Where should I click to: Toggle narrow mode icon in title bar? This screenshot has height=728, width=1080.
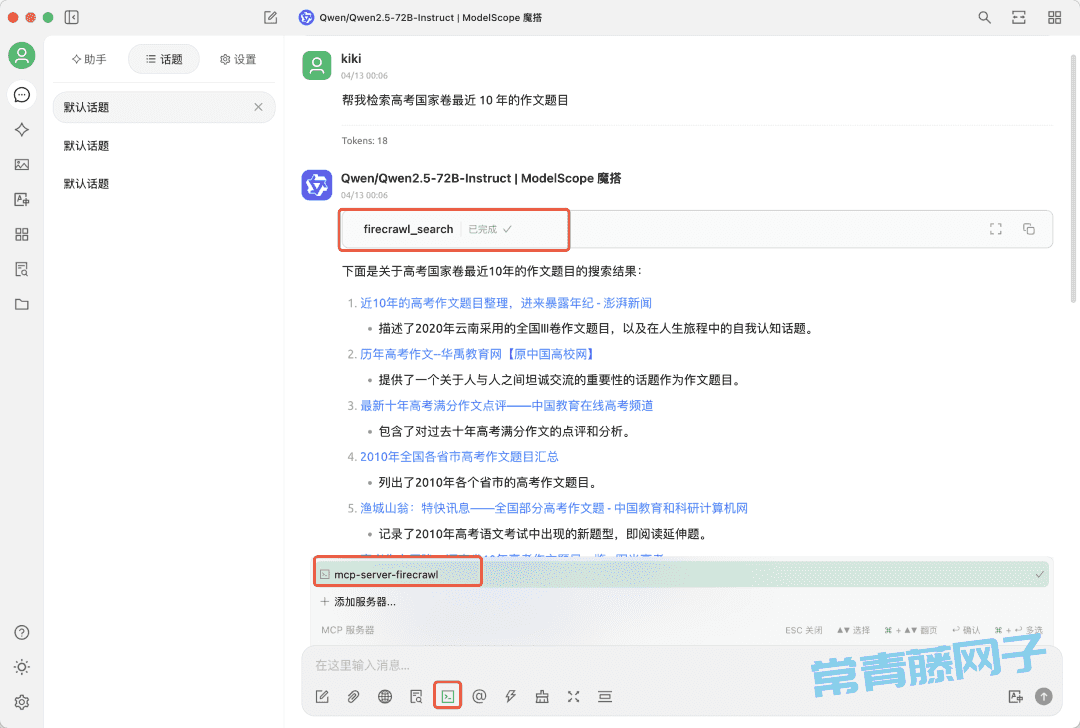pyautogui.click(x=1019, y=17)
